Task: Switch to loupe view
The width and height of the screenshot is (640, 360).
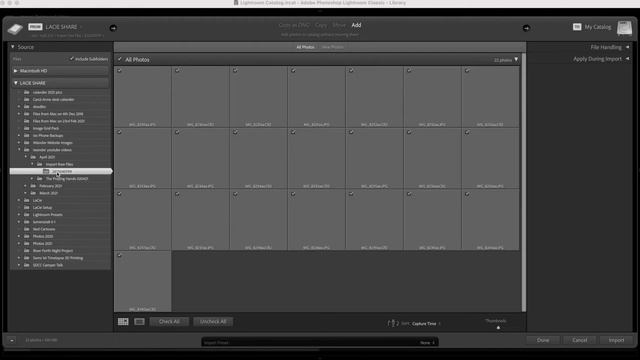Action: [x=139, y=322]
